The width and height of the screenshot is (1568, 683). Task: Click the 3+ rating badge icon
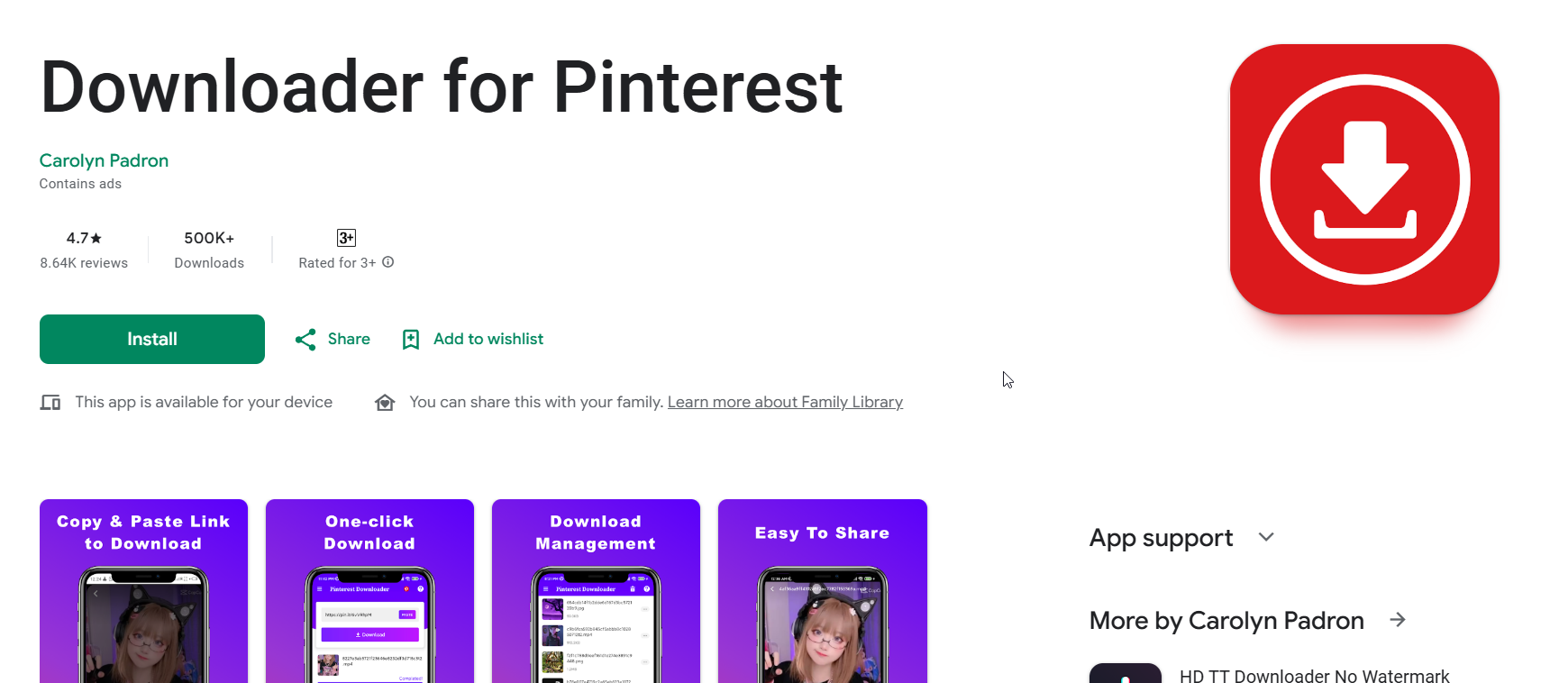(346, 238)
